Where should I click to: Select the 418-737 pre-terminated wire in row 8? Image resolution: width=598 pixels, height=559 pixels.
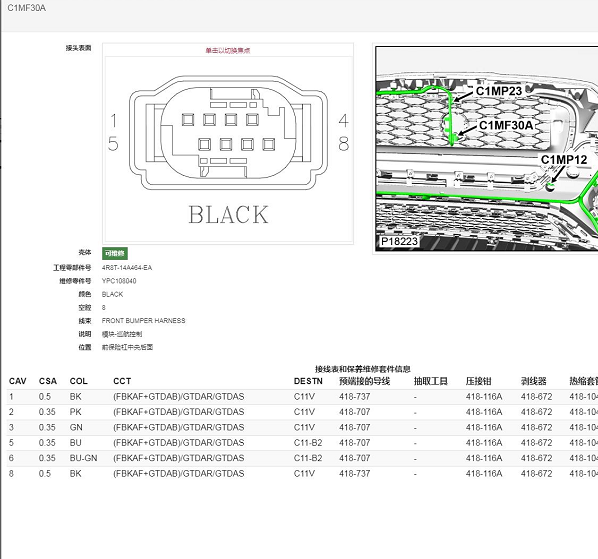pos(355,474)
